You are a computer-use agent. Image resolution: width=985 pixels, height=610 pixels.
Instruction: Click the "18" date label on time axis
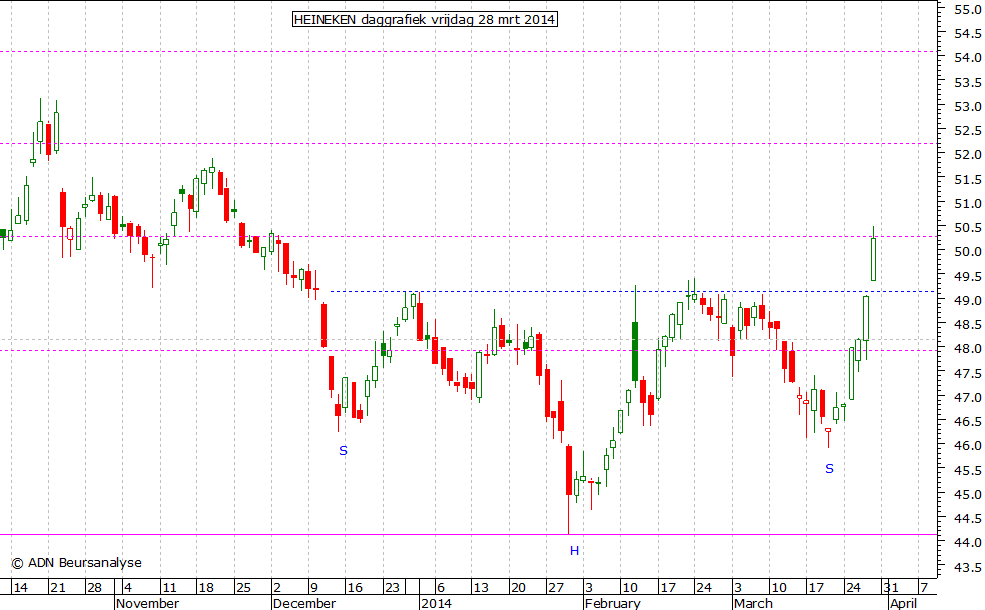coord(206,588)
